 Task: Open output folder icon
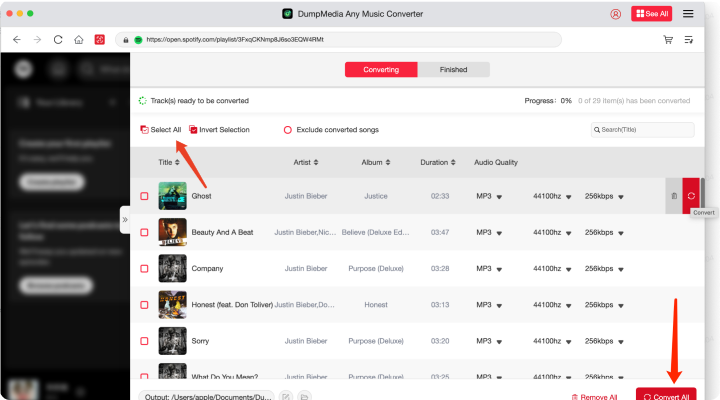[x=304, y=396]
